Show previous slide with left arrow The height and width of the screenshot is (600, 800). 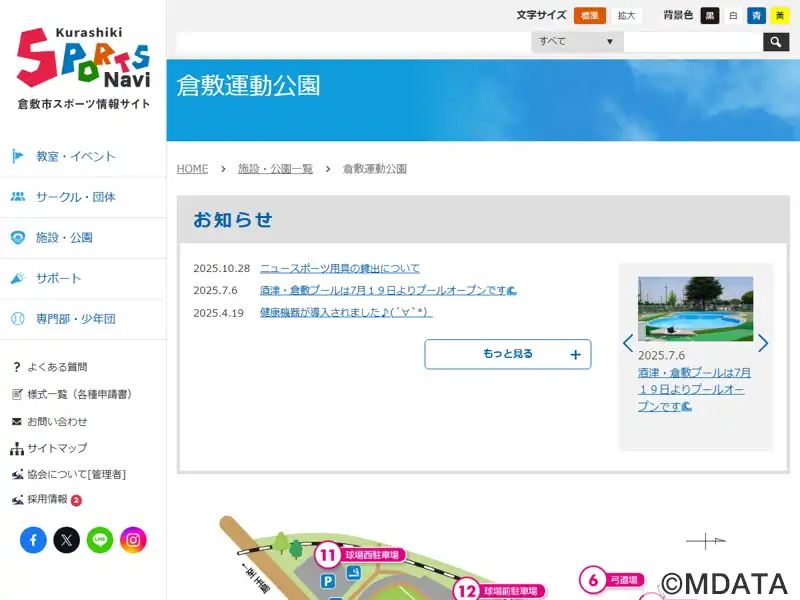tap(628, 343)
